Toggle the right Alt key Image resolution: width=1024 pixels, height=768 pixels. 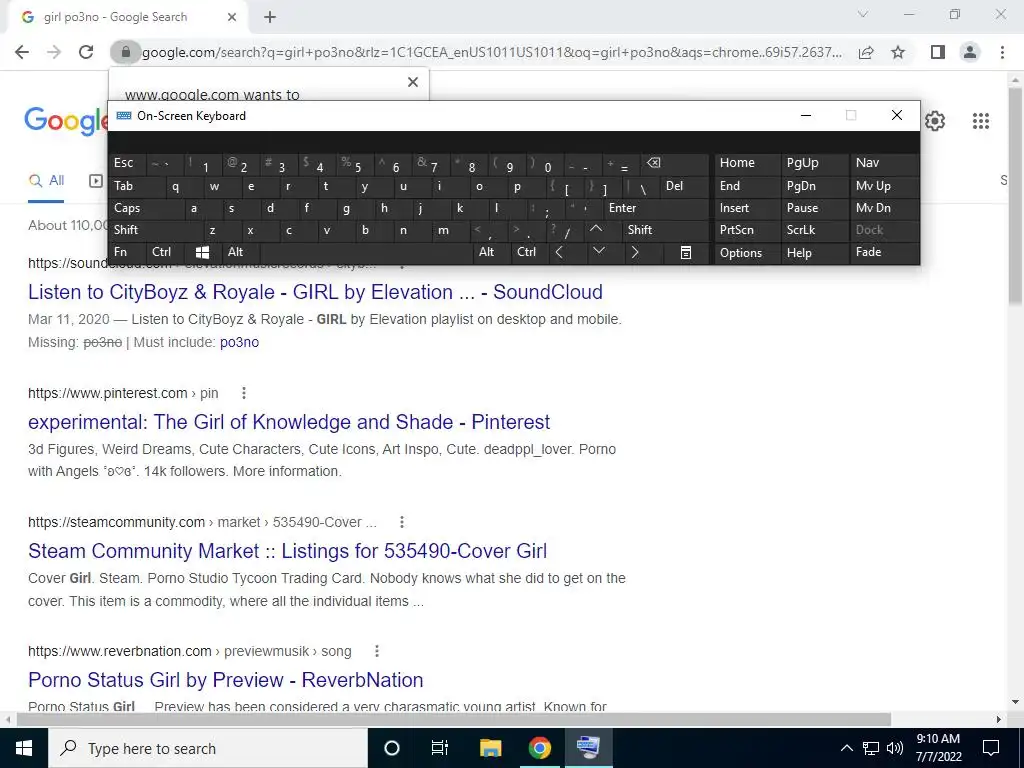tap(492, 252)
